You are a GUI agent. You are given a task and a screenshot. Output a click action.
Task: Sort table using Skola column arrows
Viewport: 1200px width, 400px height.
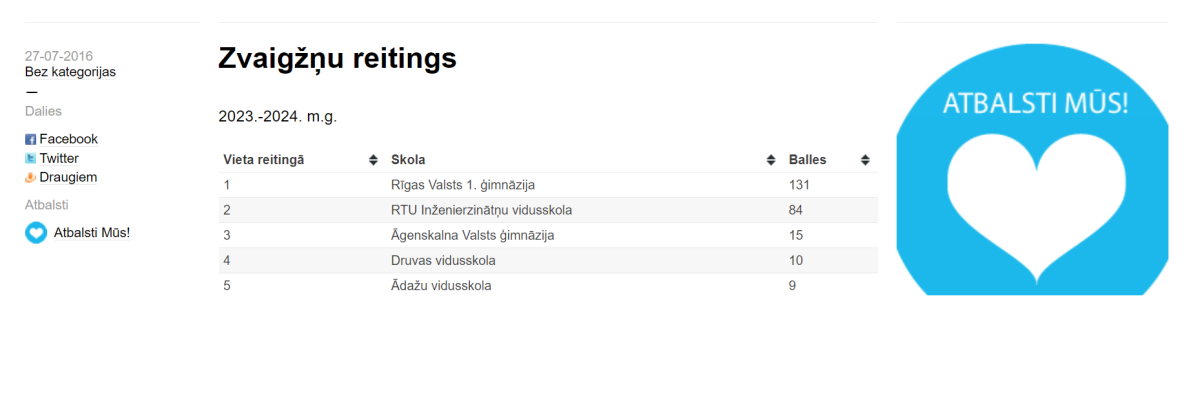pos(771,160)
